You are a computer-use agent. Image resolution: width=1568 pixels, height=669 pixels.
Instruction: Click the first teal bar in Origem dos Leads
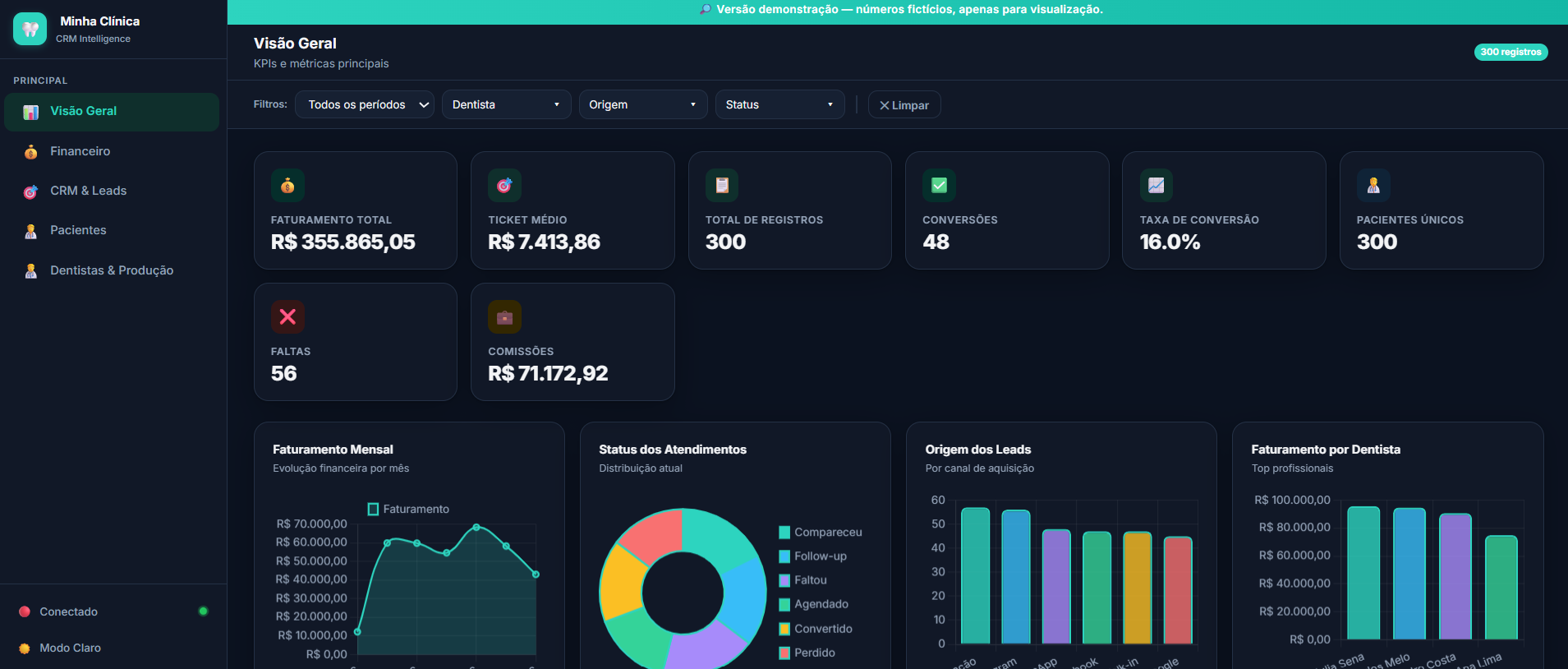[x=975, y=575]
